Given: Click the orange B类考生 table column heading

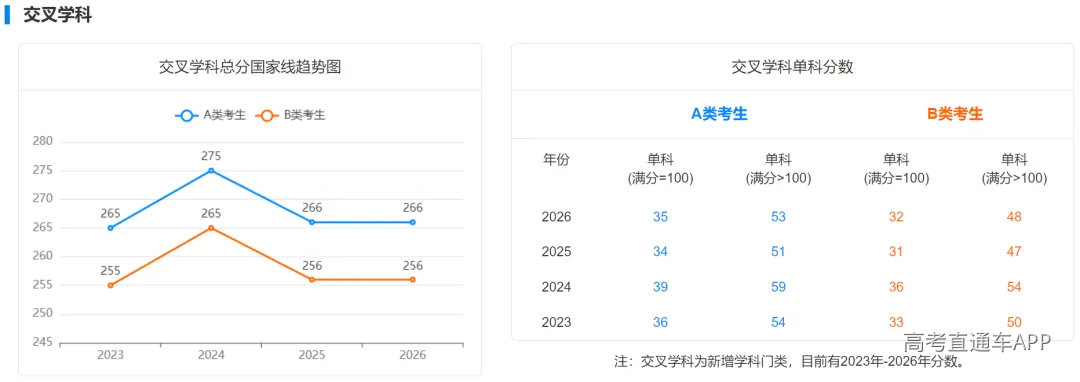Looking at the screenshot, I should (955, 114).
